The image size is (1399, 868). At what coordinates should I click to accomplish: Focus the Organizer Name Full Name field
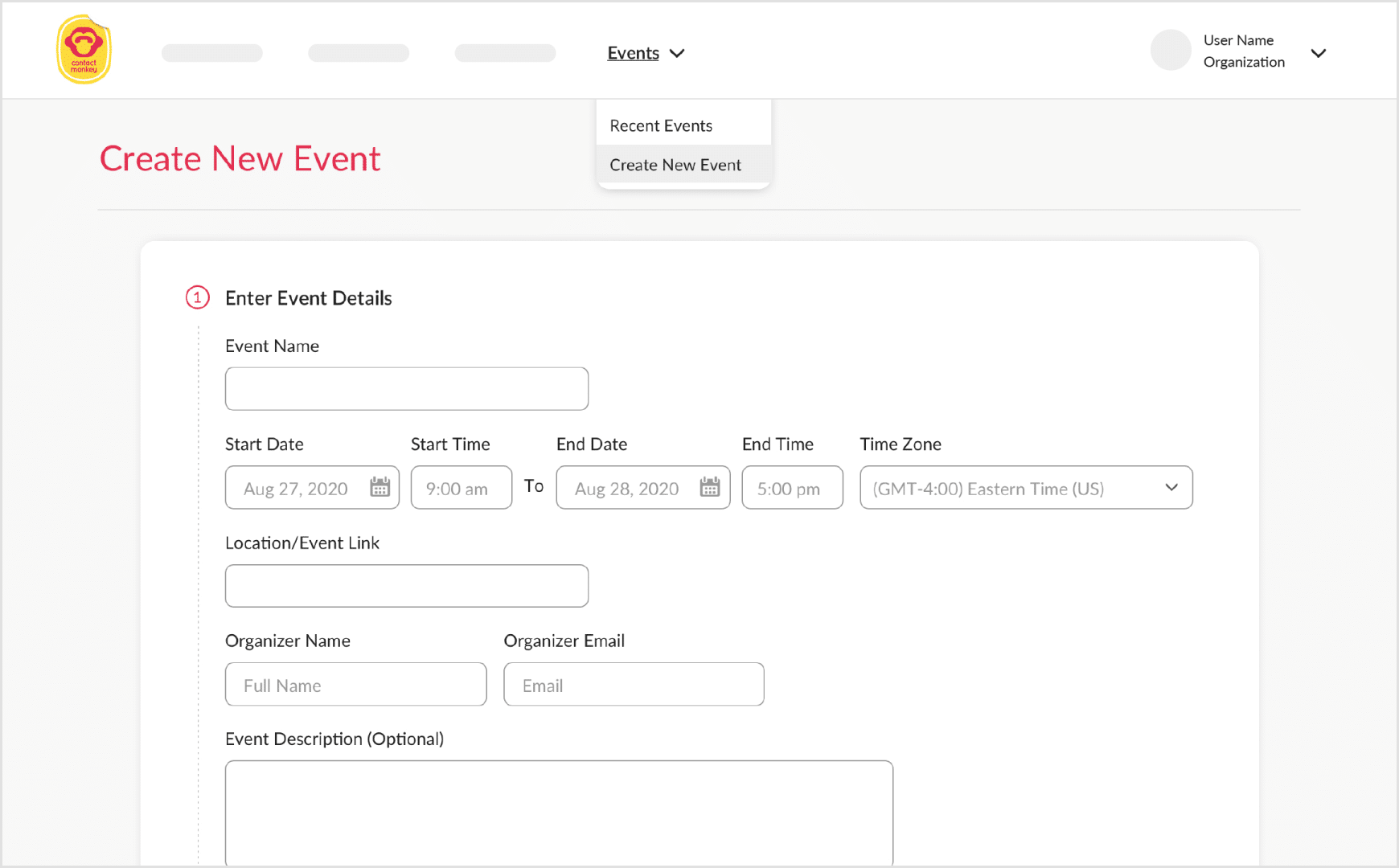tap(356, 685)
